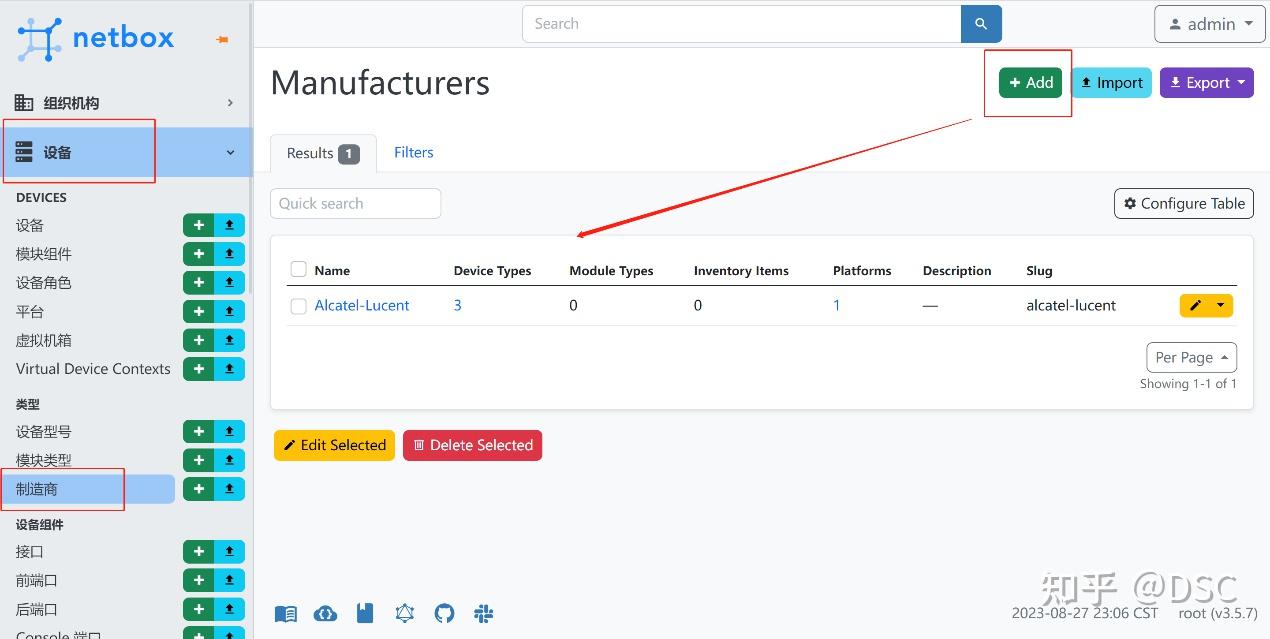Tick the Alcatel-Lucent row checkbox
The width and height of the screenshot is (1270, 639).
pos(298,306)
